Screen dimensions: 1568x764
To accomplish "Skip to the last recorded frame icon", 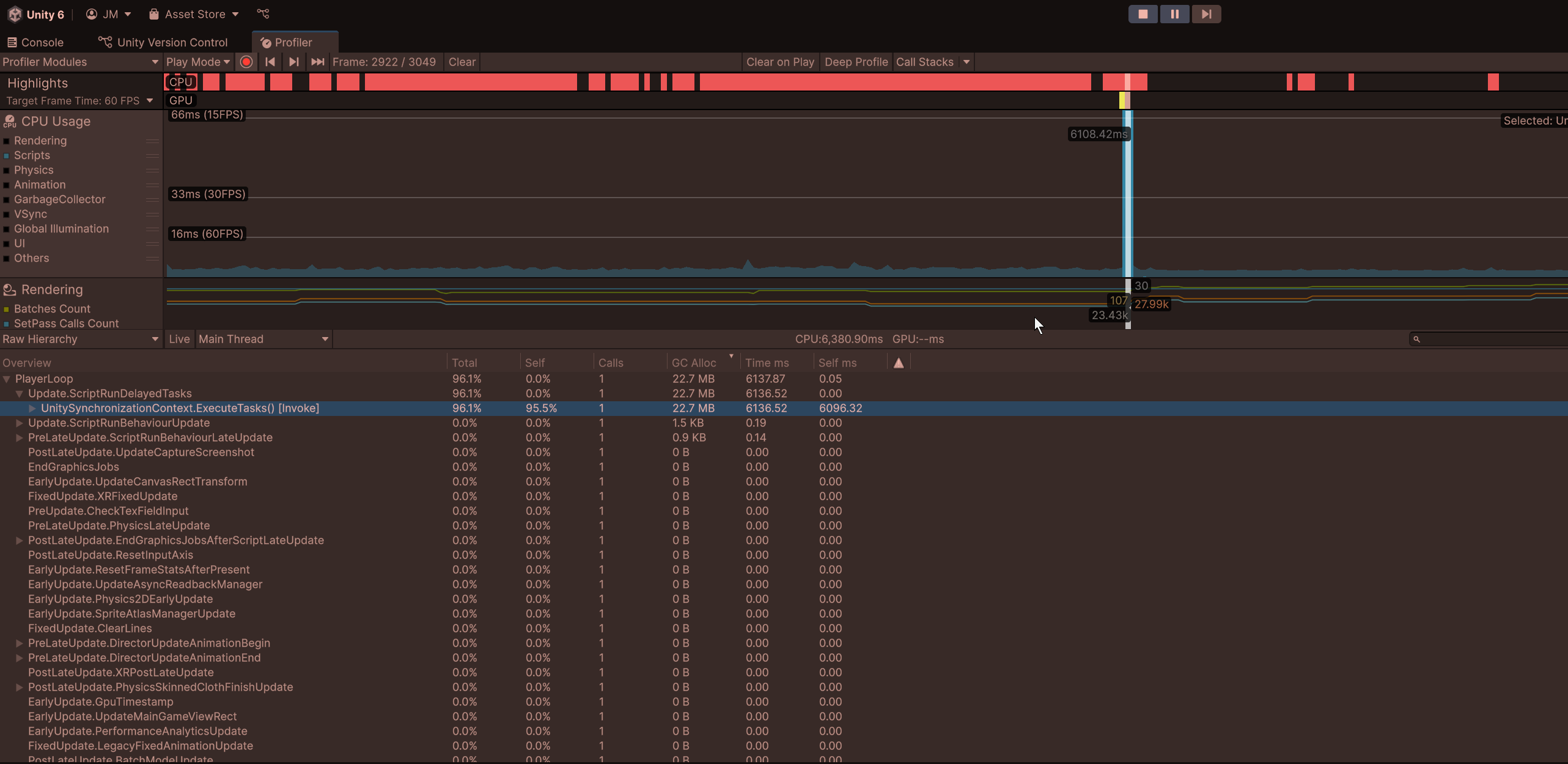I will 317,62.
